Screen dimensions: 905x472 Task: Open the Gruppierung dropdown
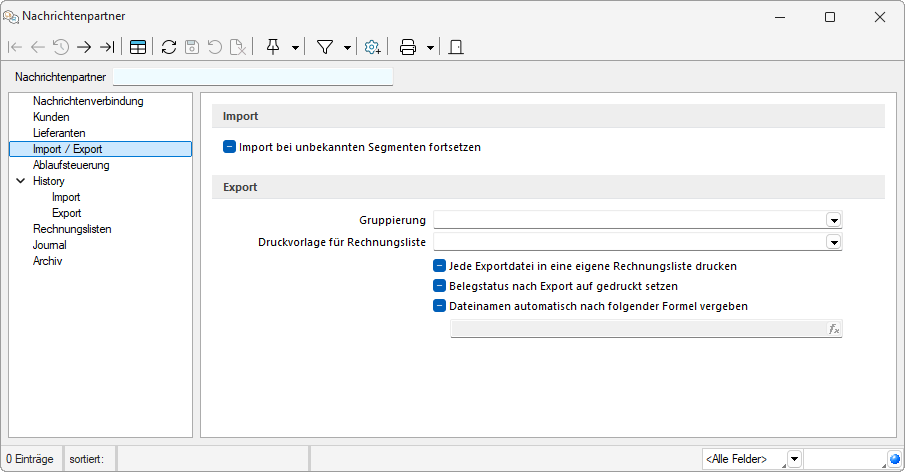(833, 221)
